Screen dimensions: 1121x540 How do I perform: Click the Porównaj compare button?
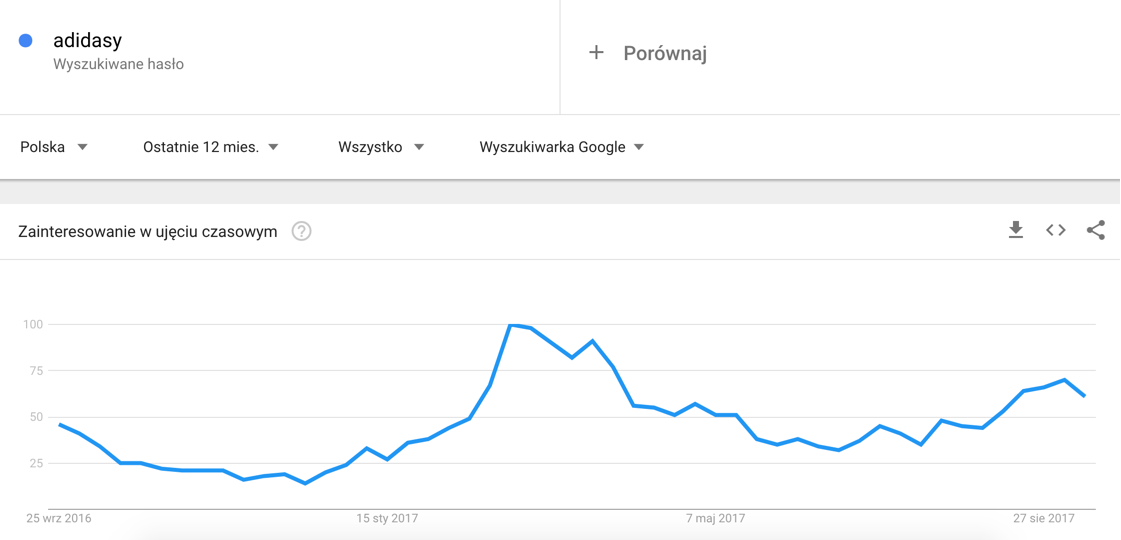664,53
